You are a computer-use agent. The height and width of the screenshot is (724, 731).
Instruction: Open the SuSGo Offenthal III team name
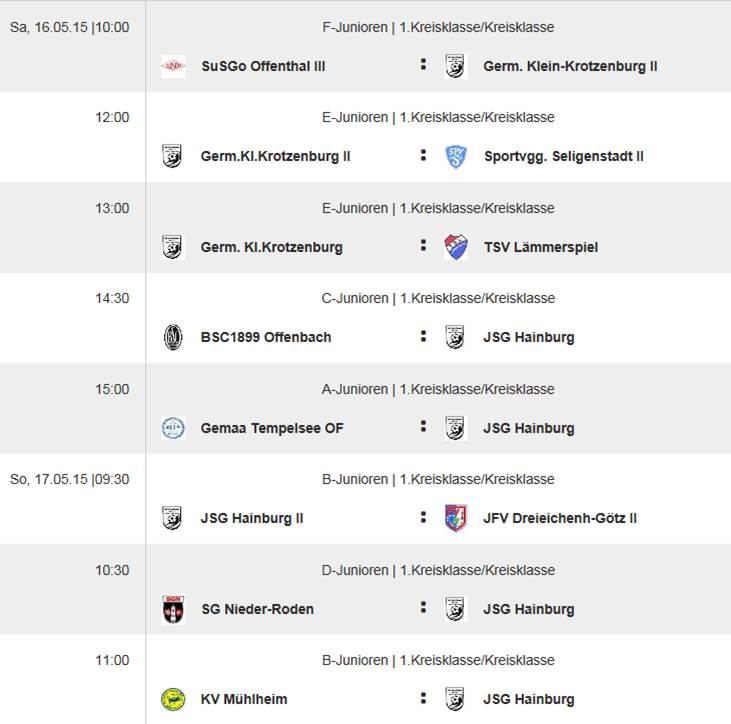[263, 66]
